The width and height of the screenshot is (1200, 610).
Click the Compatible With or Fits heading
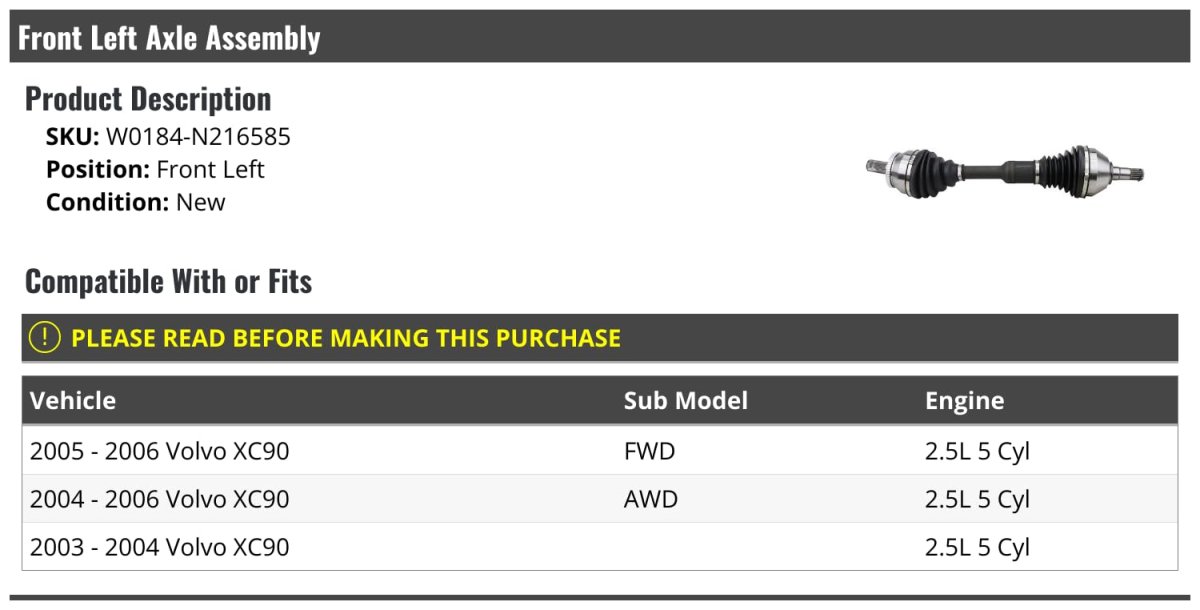click(168, 282)
